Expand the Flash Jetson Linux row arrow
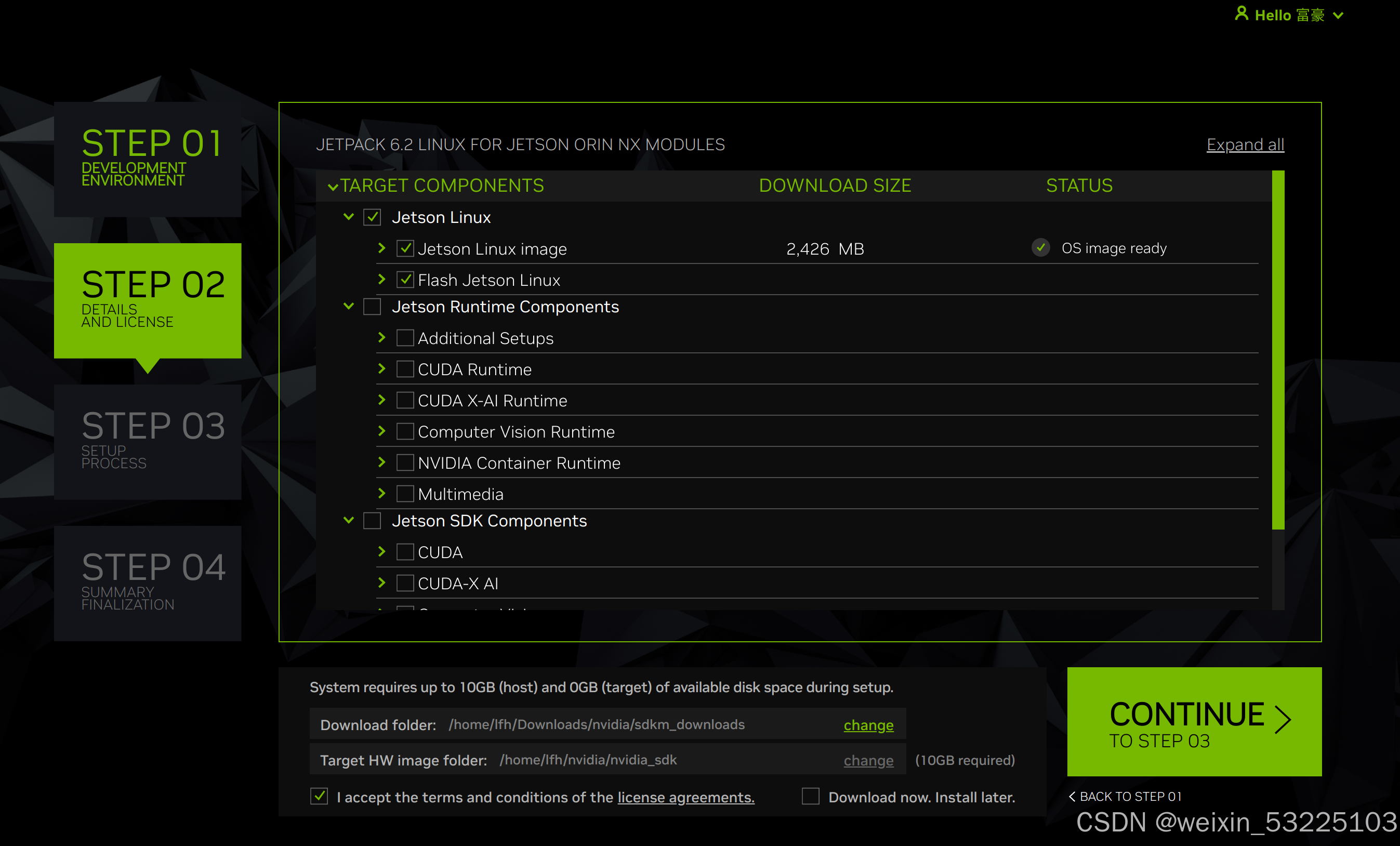Image resolution: width=1400 pixels, height=846 pixels. (x=382, y=280)
